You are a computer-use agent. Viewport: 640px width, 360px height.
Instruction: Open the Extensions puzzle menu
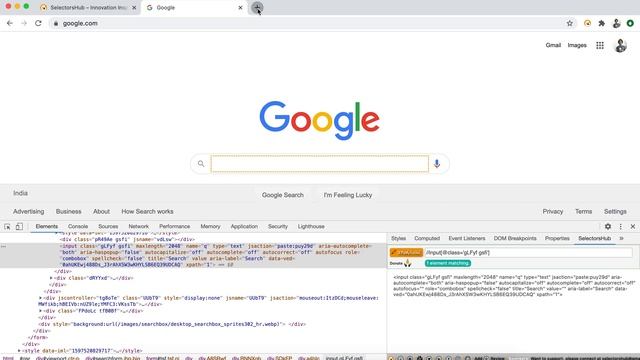tap(602, 23)
